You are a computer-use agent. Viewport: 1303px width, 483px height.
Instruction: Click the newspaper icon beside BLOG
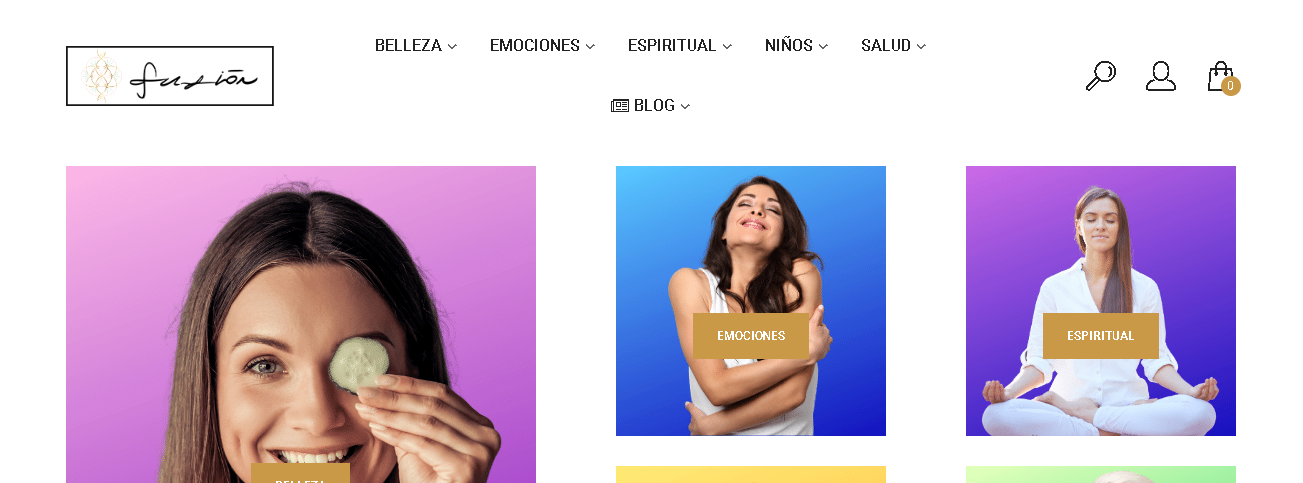[620, 106]
